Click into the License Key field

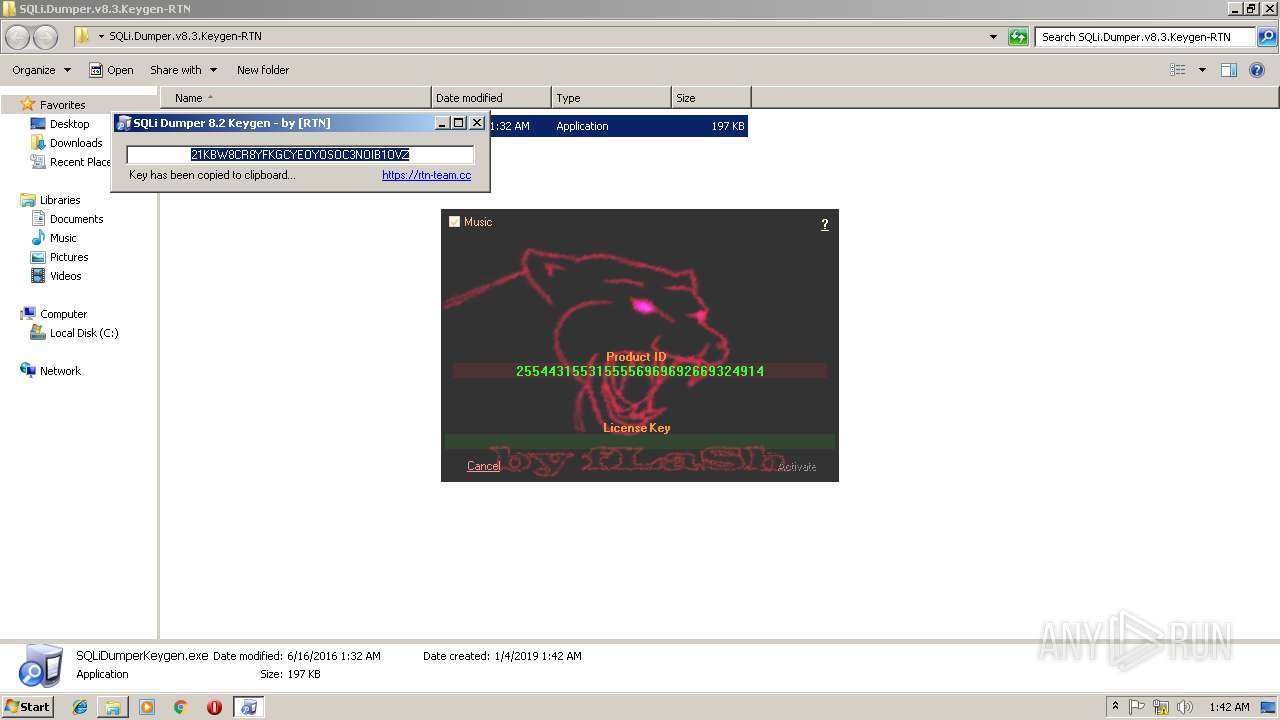[x=639, y=441]
